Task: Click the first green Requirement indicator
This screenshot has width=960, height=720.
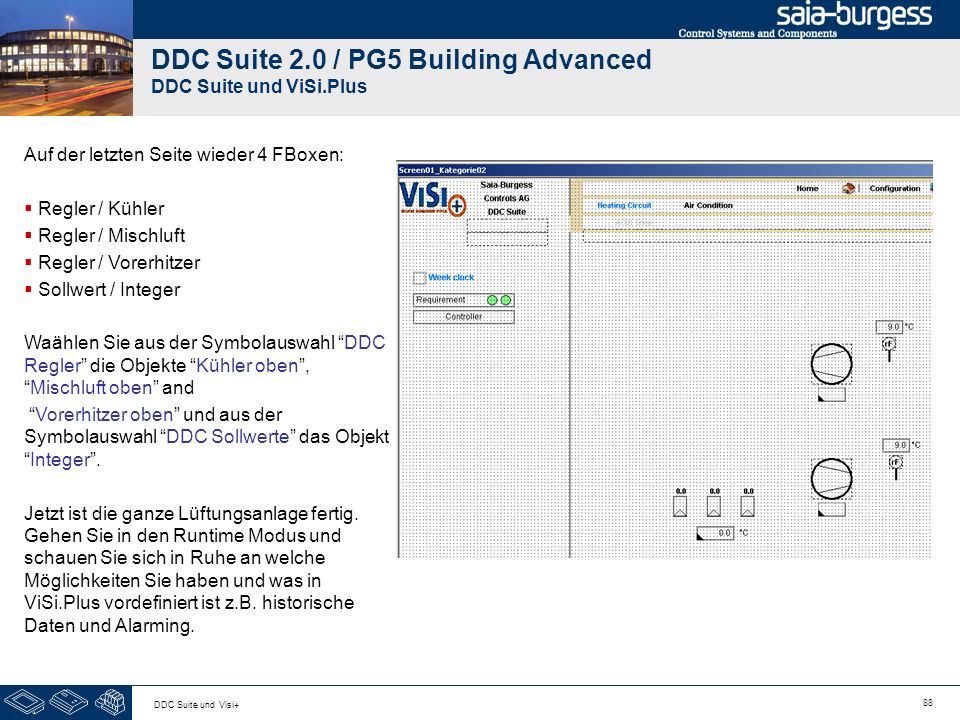Action: coord(492,300)
